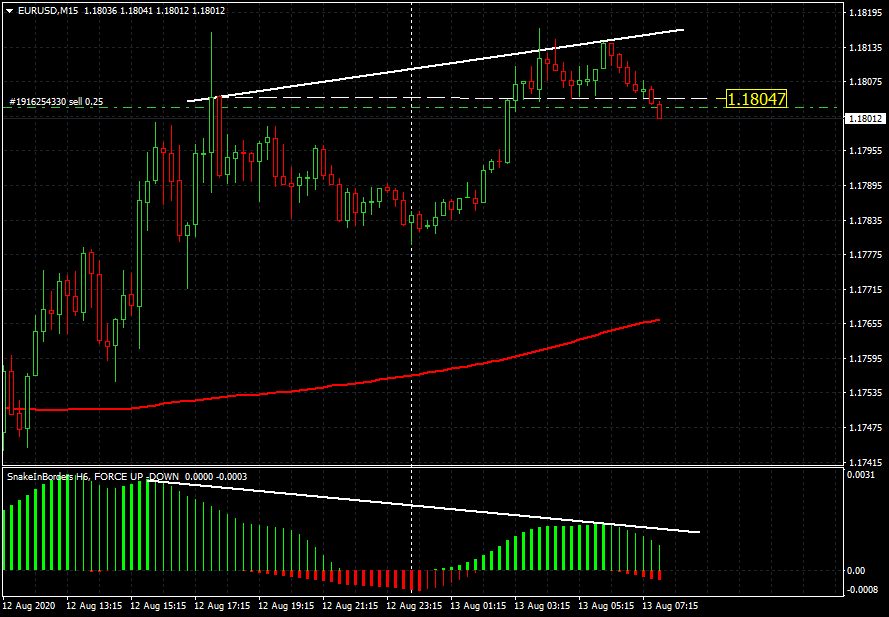This screenshot has height=617, width=889.
Task: Click the 12 Aug 15:15 time label
Action: coord(158,606)
